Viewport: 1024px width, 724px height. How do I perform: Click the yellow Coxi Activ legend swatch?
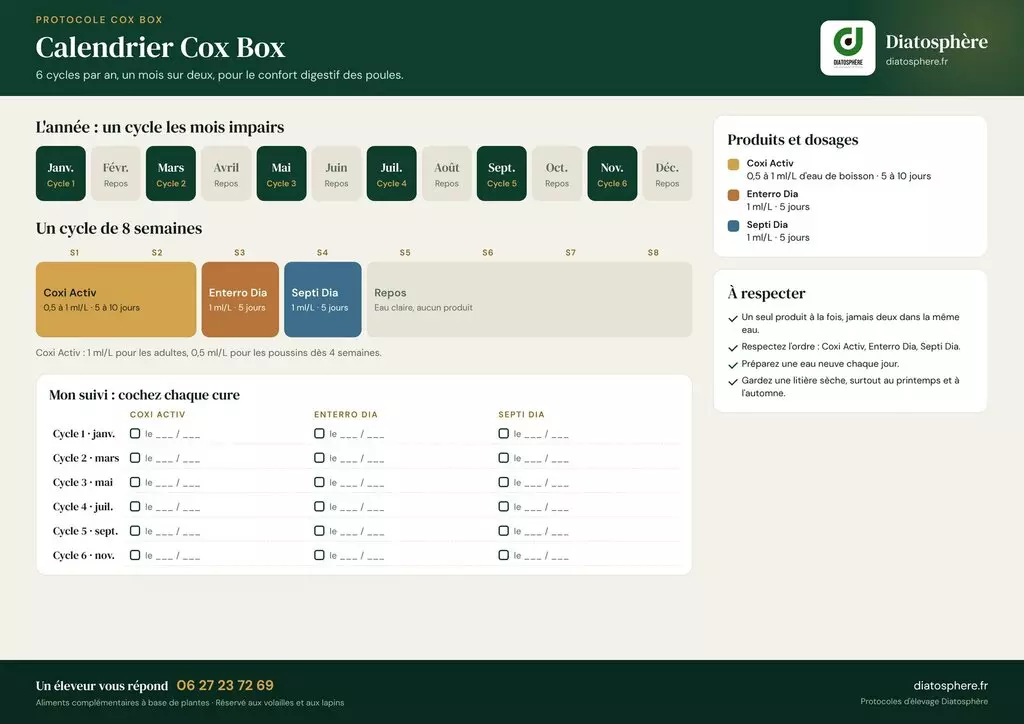pyautogui.click(x=733, y=165)
